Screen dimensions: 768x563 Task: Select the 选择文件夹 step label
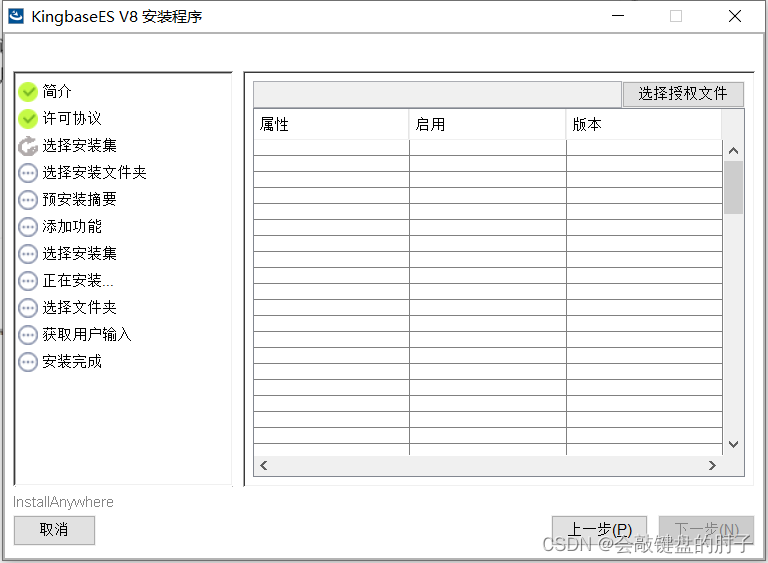coord(79,308)
